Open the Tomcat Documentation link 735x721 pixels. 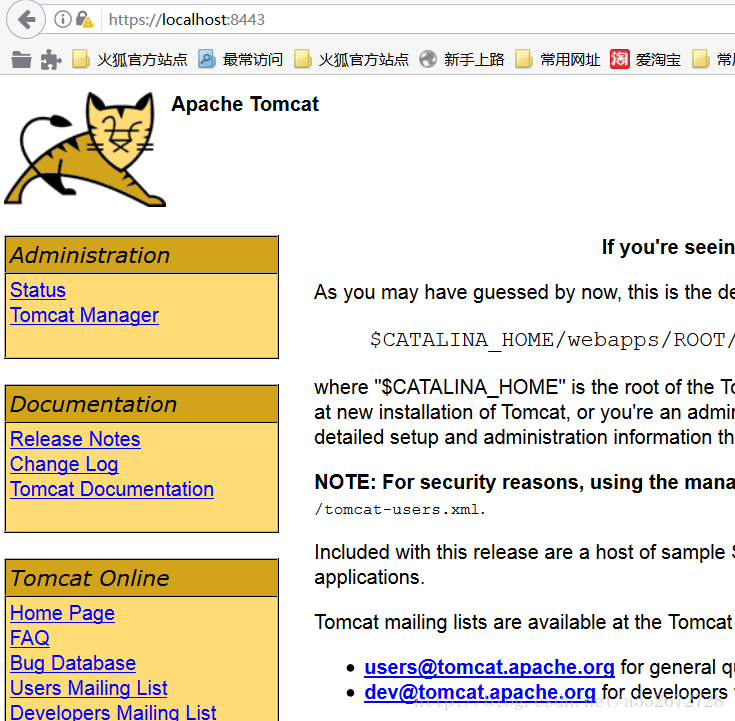click(112, 489)
